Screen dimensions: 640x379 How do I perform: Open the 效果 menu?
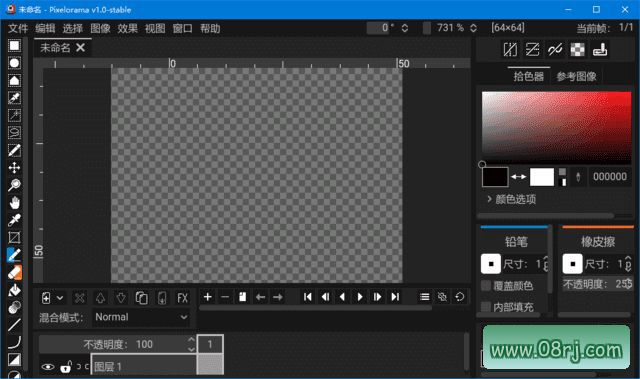(x=128, y=28)
